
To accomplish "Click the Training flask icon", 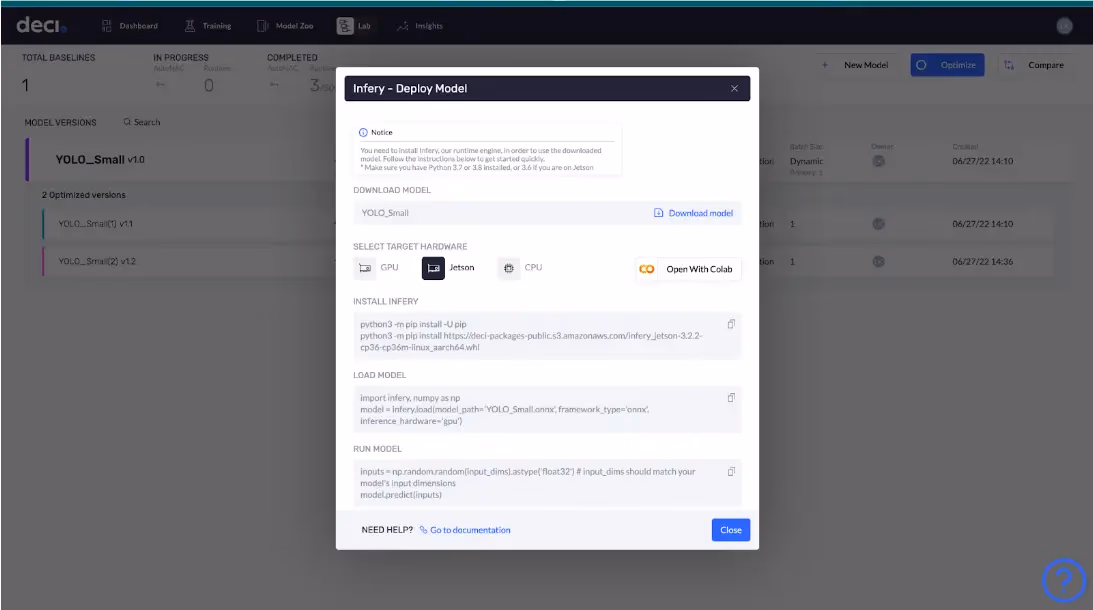I will (x=190, y=26).
